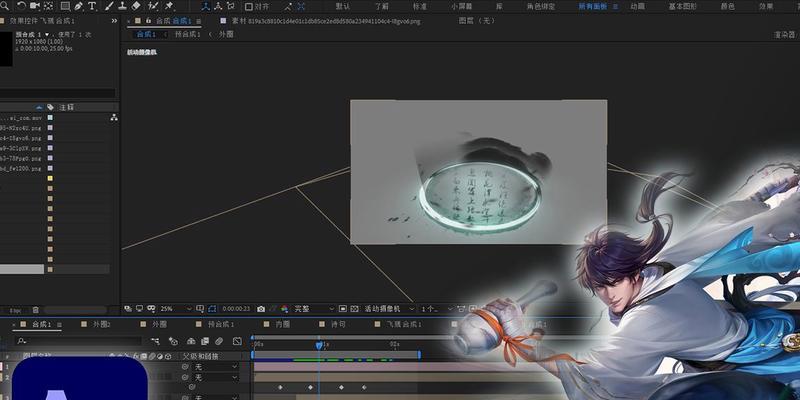Toggle the viewer lock icon on 合成1 tab
Image resolution: width=800 pixels, height=400 pixels.
click(148, 21)
